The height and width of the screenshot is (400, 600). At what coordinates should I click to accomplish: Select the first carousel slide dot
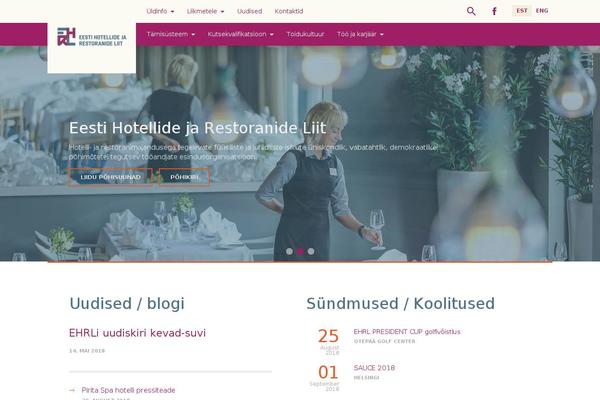[x=289, y=251]
